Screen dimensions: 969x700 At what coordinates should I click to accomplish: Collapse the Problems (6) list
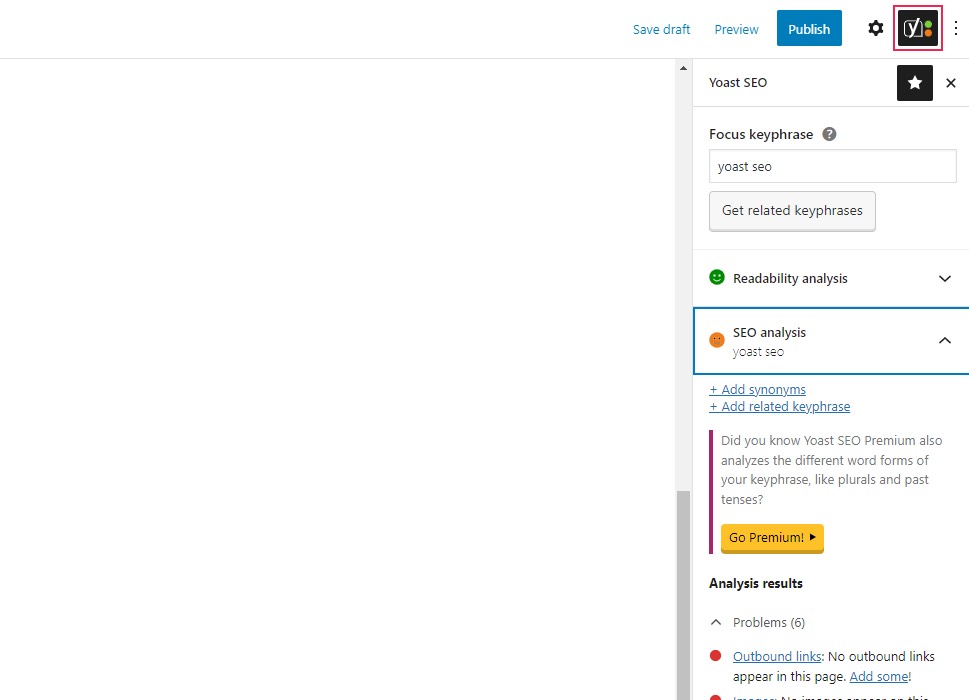(715, 622)
